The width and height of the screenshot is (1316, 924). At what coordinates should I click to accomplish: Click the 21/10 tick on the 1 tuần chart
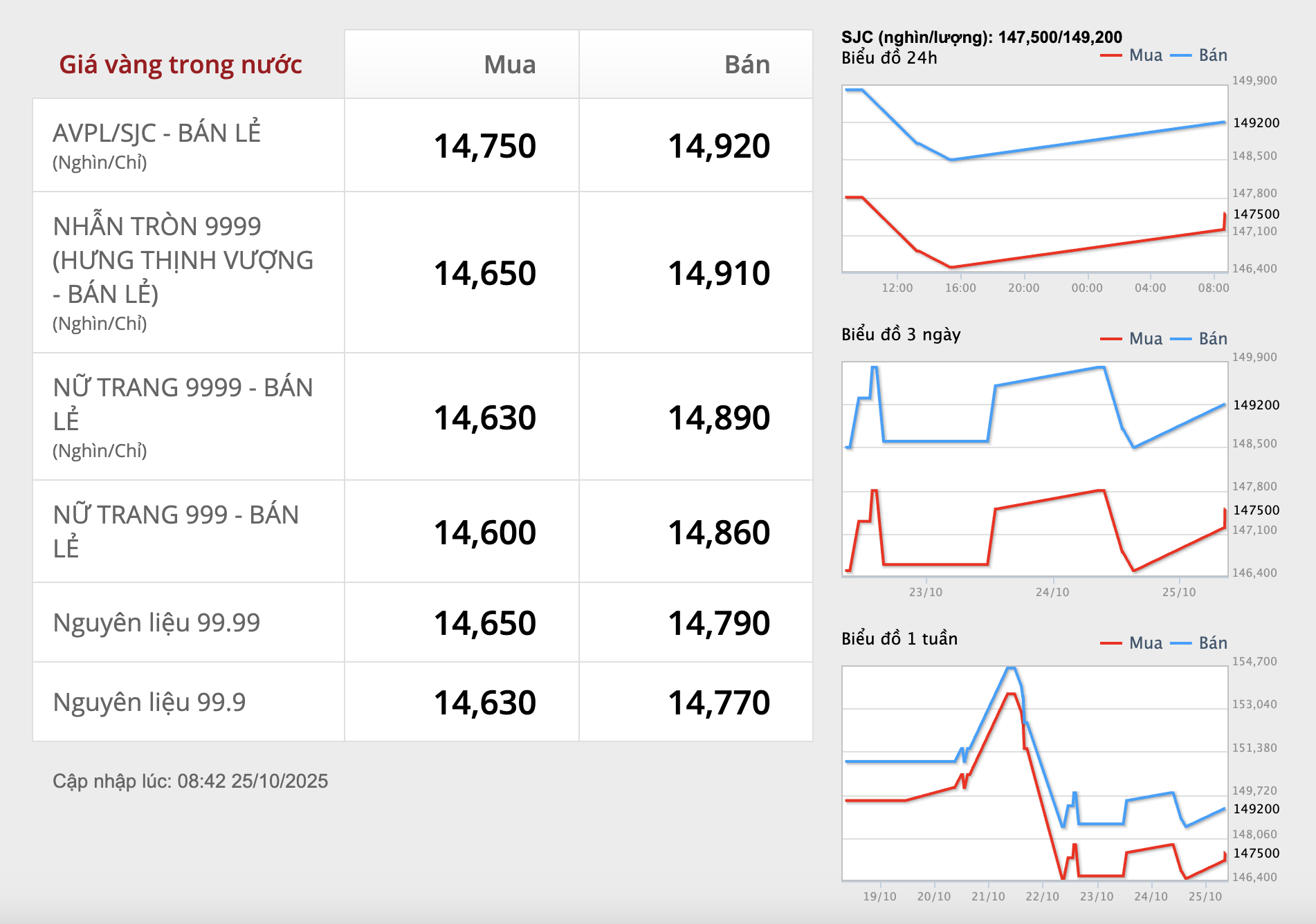pos(988,896)
